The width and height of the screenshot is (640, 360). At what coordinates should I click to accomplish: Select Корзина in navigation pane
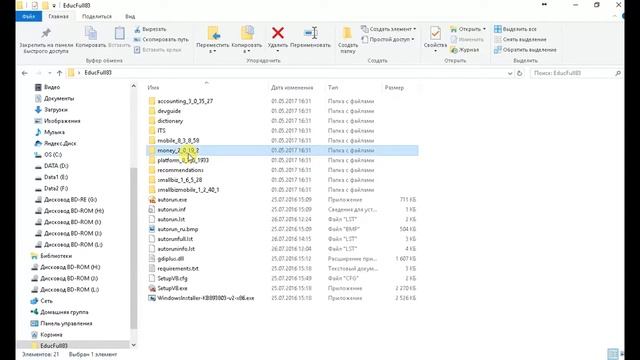click(x=51, y=334)
